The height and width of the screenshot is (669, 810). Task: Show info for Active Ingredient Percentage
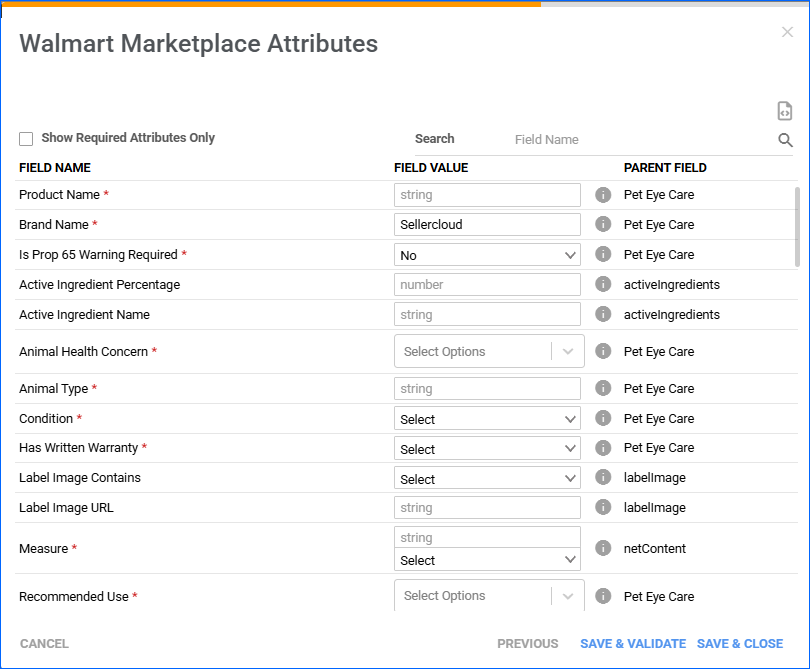[x=603, y=285]
